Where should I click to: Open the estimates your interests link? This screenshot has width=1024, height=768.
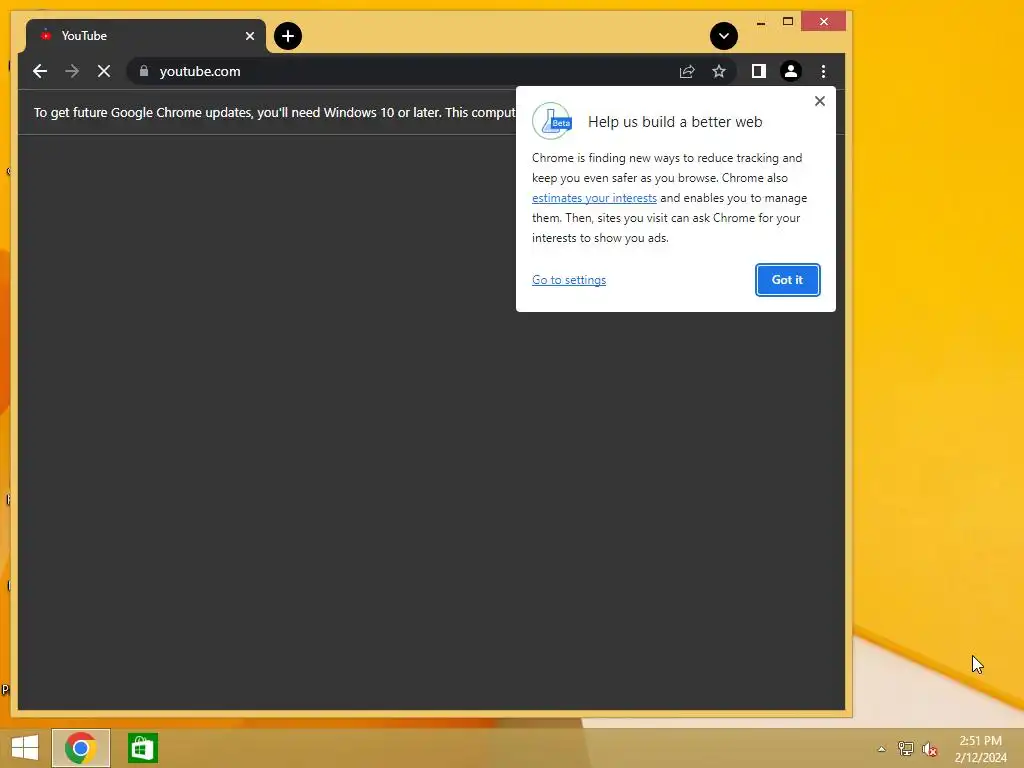coord(594,198)
